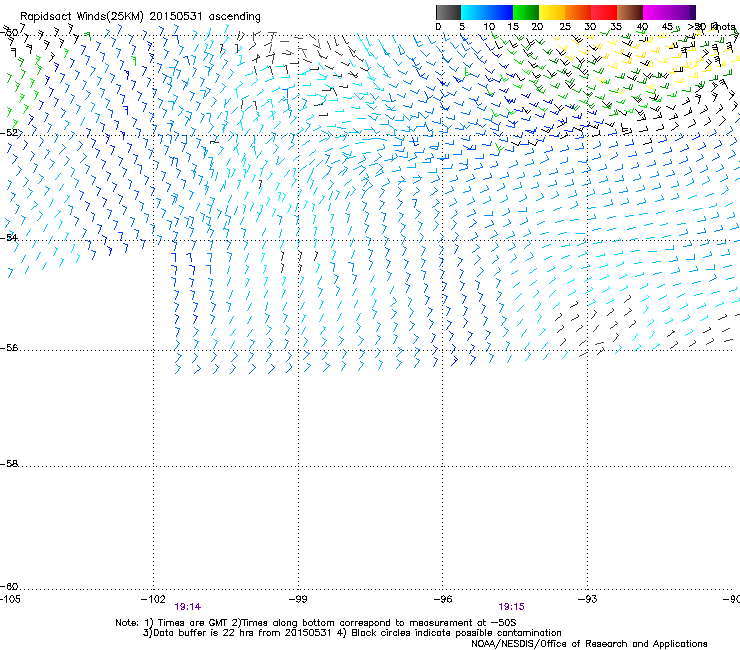Click the brown 35-40 knots color band
This screenshot has width=740, height=650.
pos(630,12)
